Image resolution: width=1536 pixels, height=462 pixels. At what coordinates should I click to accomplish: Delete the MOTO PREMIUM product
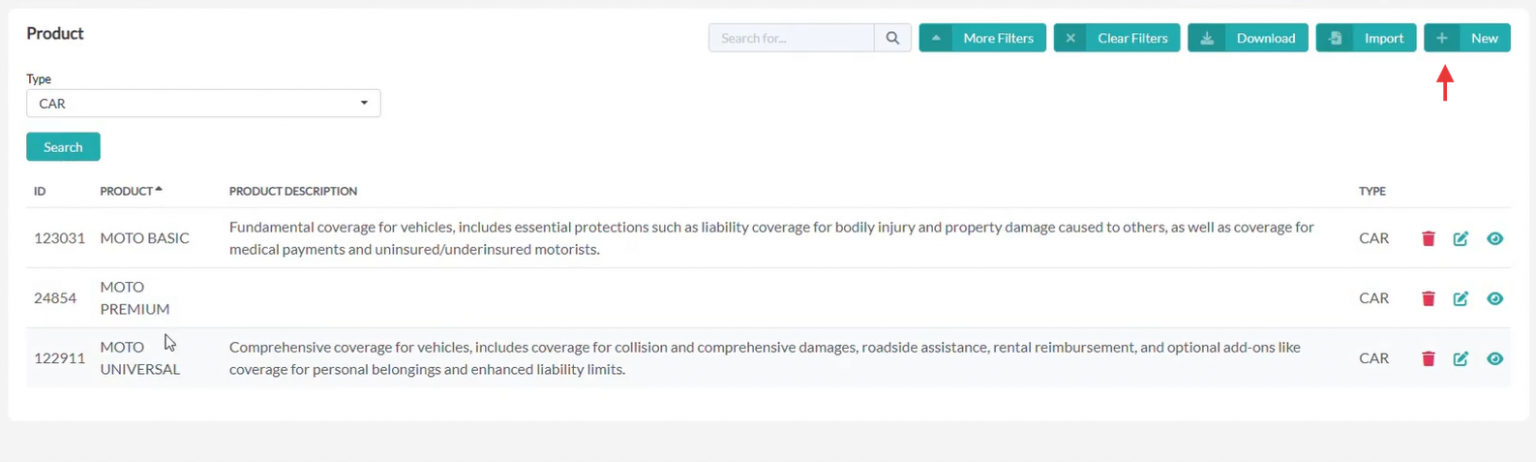point(1428,298)
